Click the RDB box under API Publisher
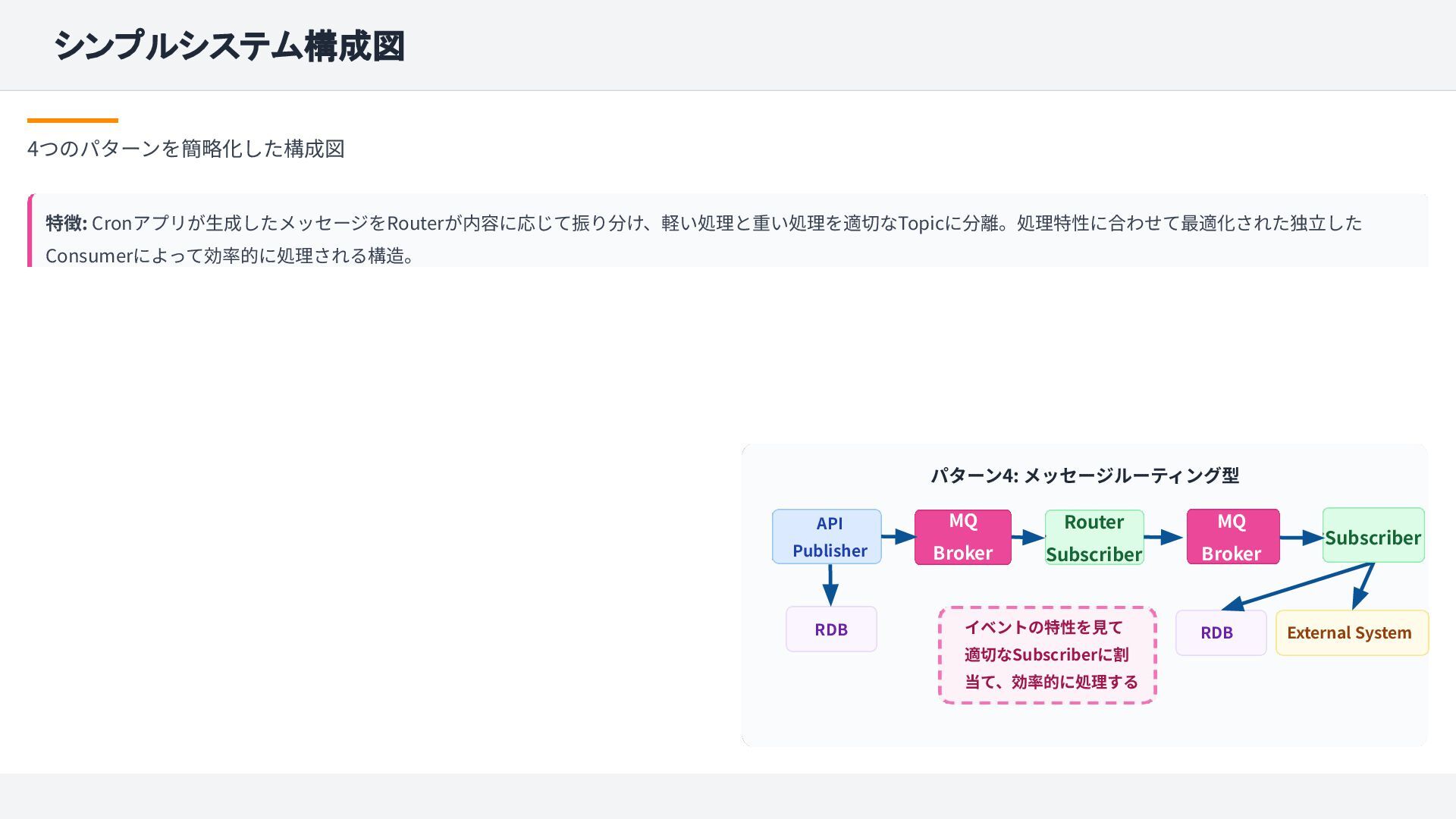The image size is (1456, 819). point(831,629)
